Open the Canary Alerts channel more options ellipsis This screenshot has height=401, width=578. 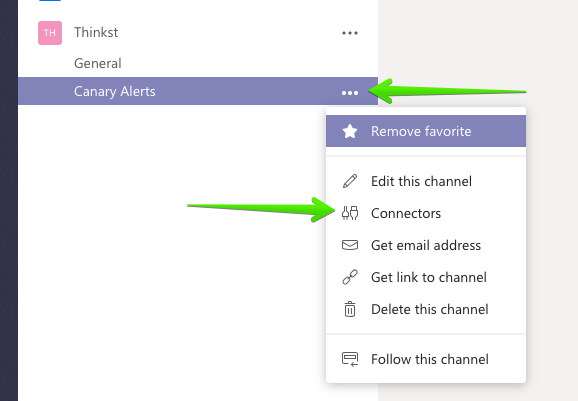(x=350, y=93)
